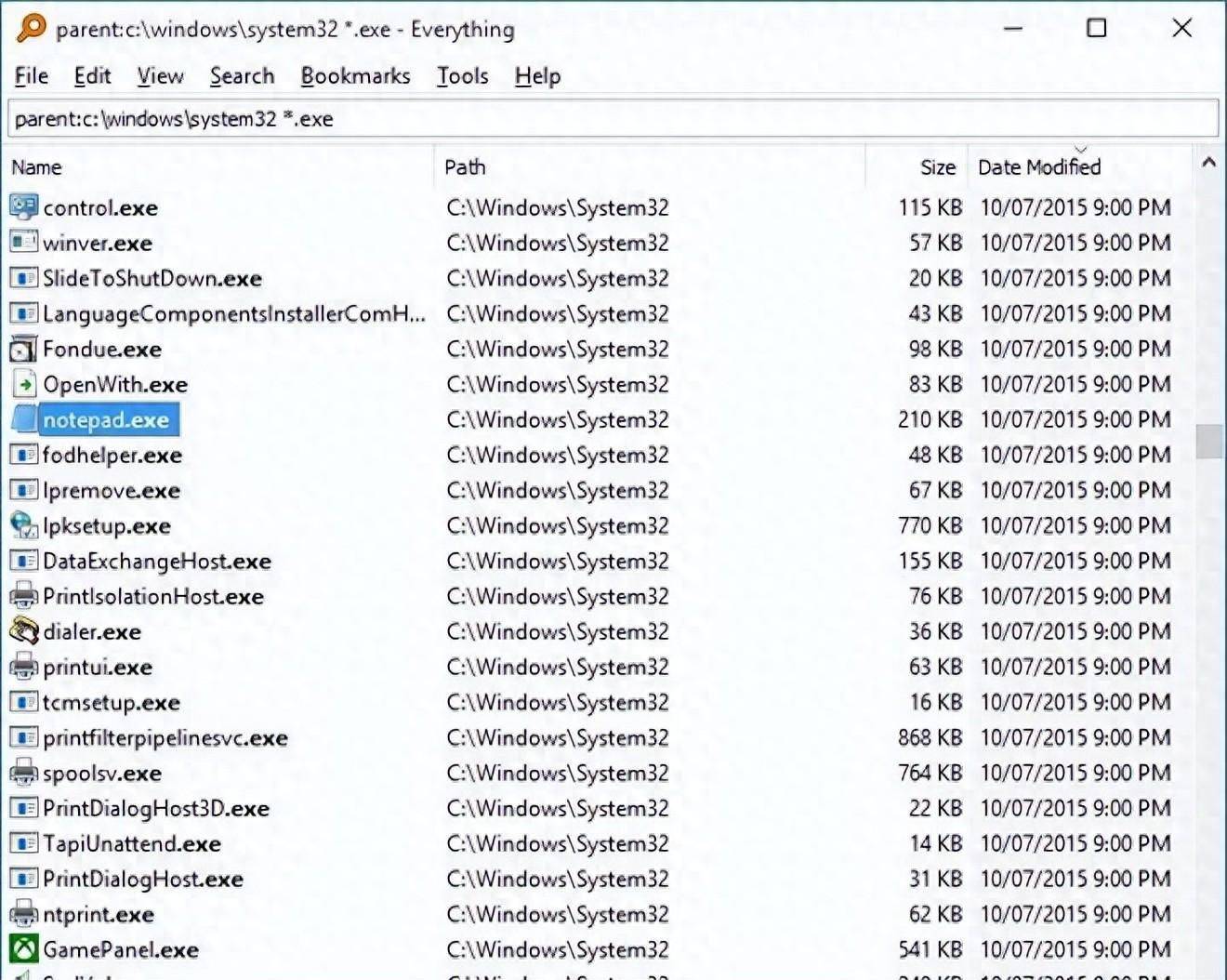Select the printfilterpipelinesvc.exe file name

click(165, 737)
